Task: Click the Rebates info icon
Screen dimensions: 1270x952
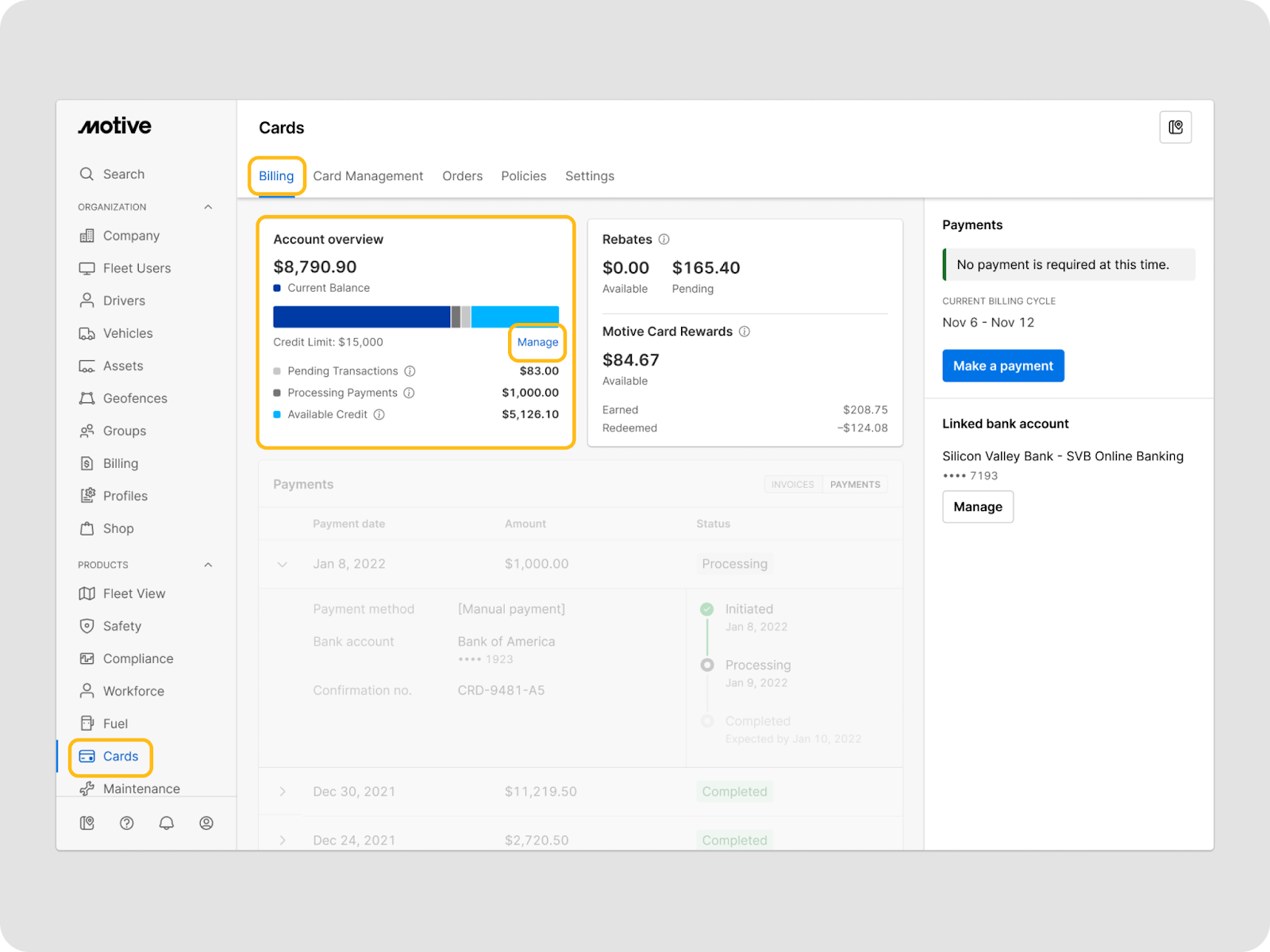Action: tap(664, 240)
